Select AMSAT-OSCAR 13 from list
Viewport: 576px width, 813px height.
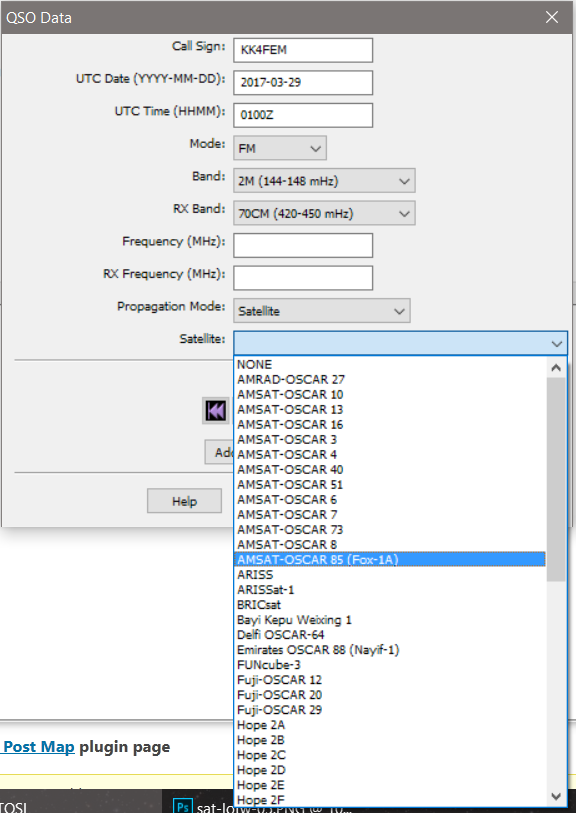point(390,410)
